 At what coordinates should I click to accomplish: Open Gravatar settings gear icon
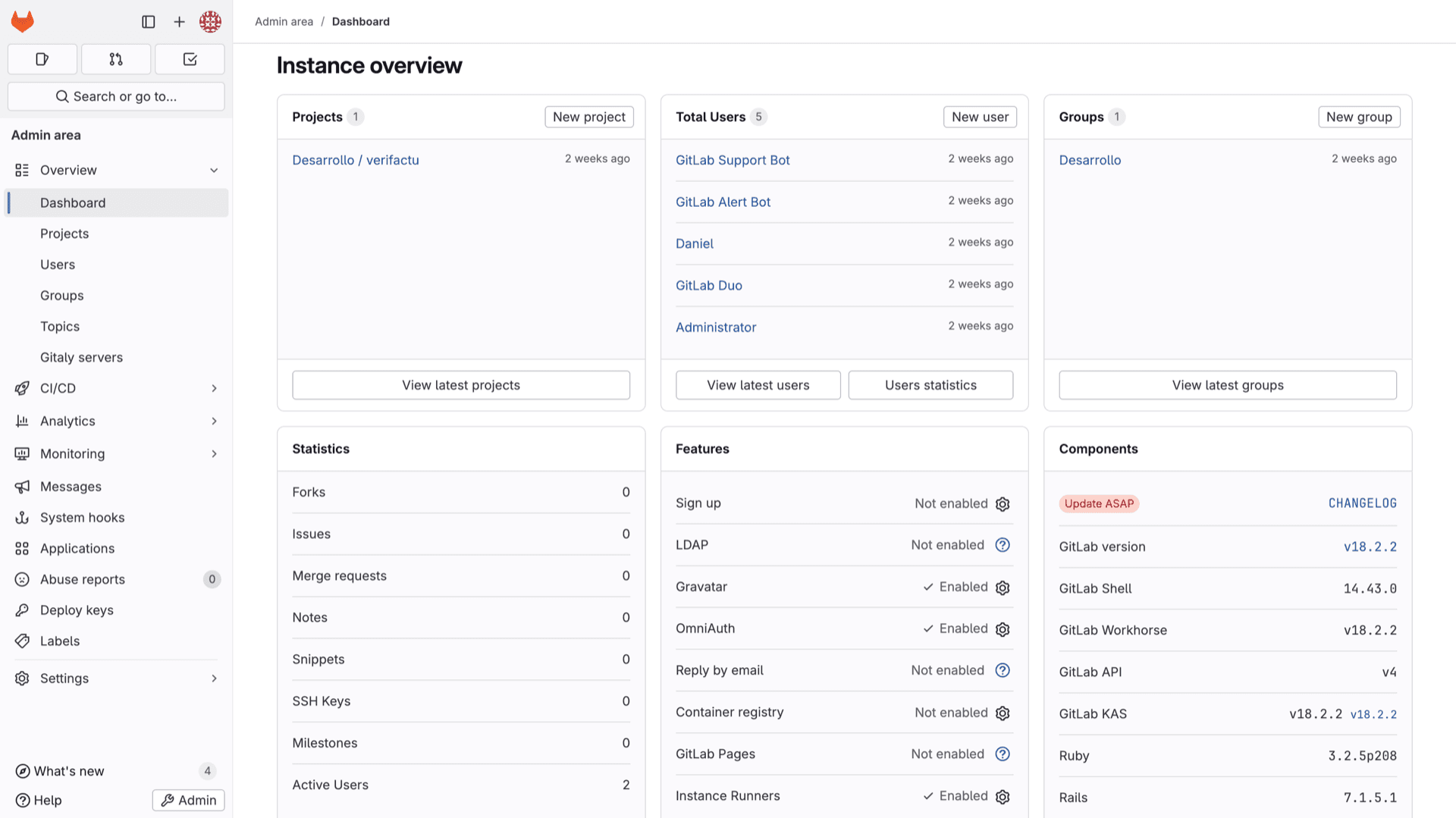(1003, 588)
